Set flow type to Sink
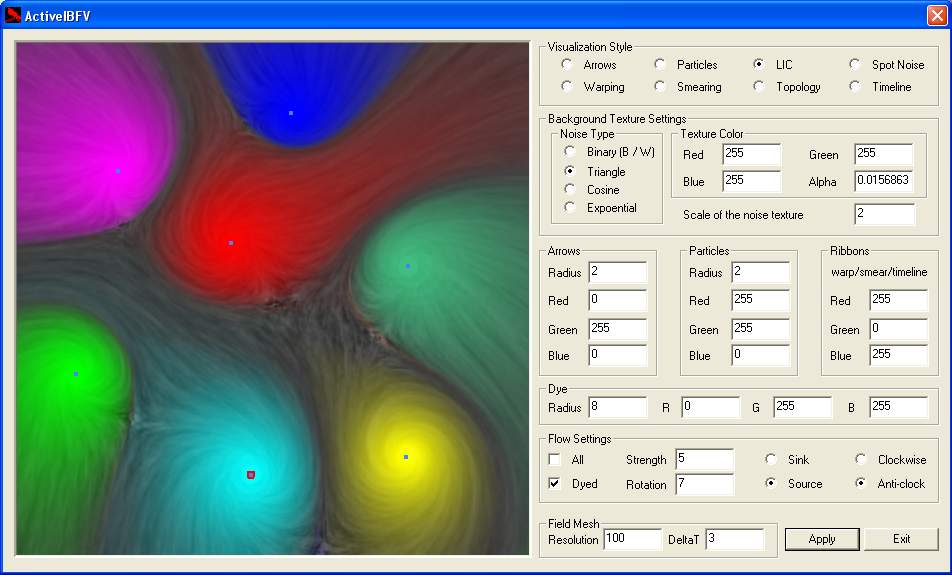Viewport: 952px width, 575px height. 771,460
